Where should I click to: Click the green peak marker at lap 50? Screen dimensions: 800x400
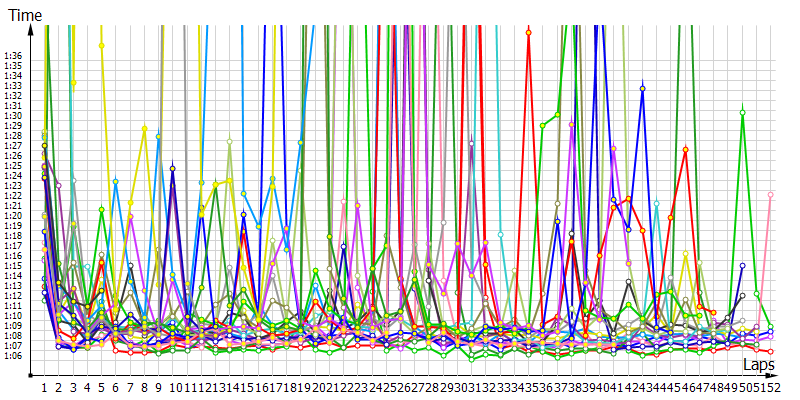(x=742, y=112)
